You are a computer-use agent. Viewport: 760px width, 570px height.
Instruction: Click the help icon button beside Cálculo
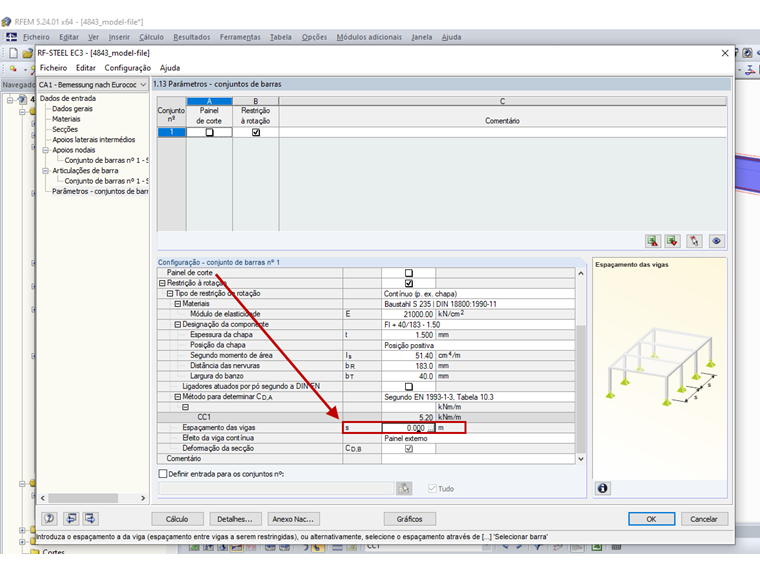tap(49, 519)
